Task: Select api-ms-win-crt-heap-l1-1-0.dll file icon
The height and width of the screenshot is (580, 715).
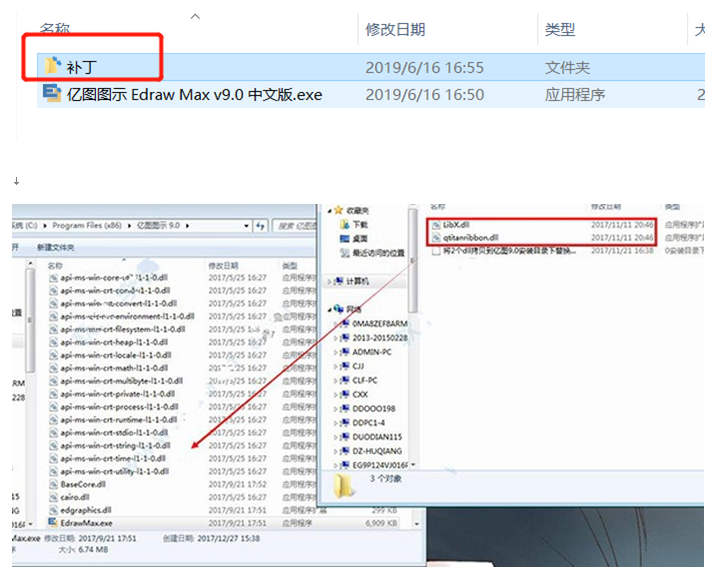Action: (x=53, y=342)
